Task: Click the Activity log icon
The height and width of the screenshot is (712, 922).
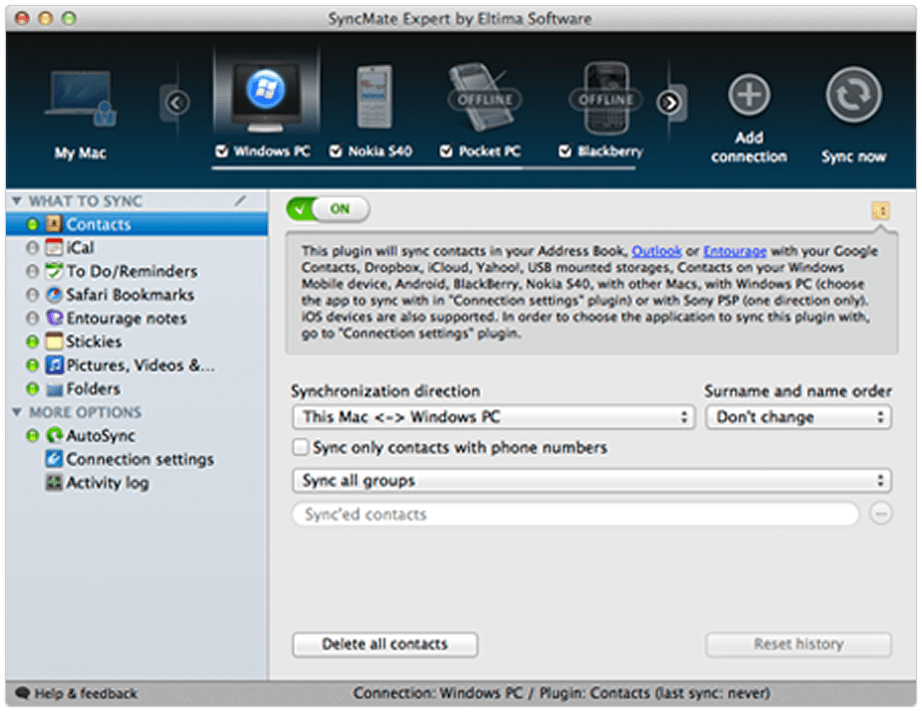Action: (54, 483)
